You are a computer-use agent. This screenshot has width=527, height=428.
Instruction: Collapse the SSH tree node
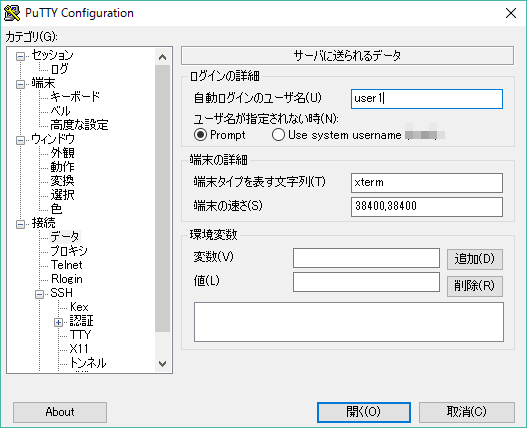point(39,295)
